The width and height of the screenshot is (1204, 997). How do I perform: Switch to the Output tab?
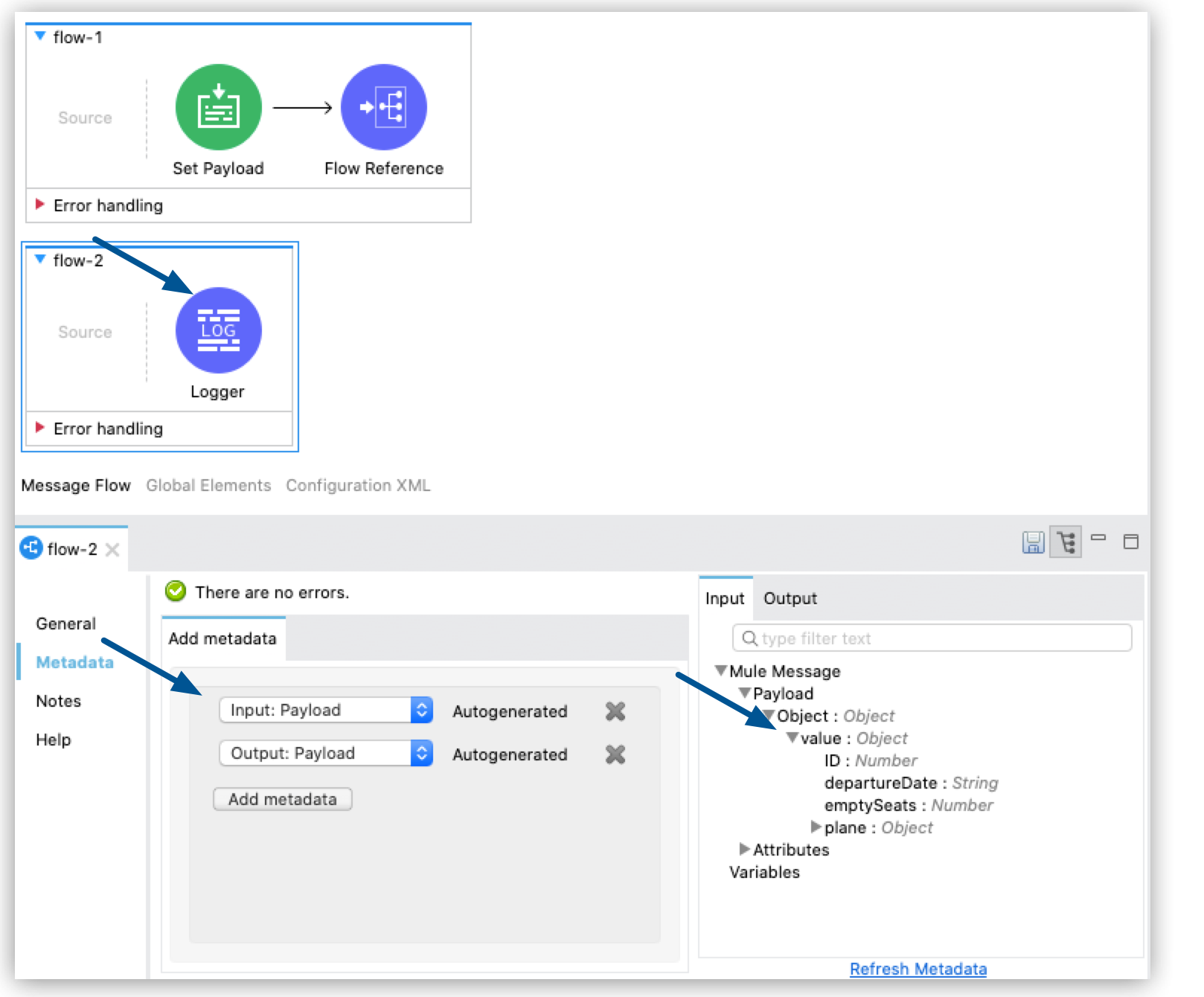click(x=790, y=598)
